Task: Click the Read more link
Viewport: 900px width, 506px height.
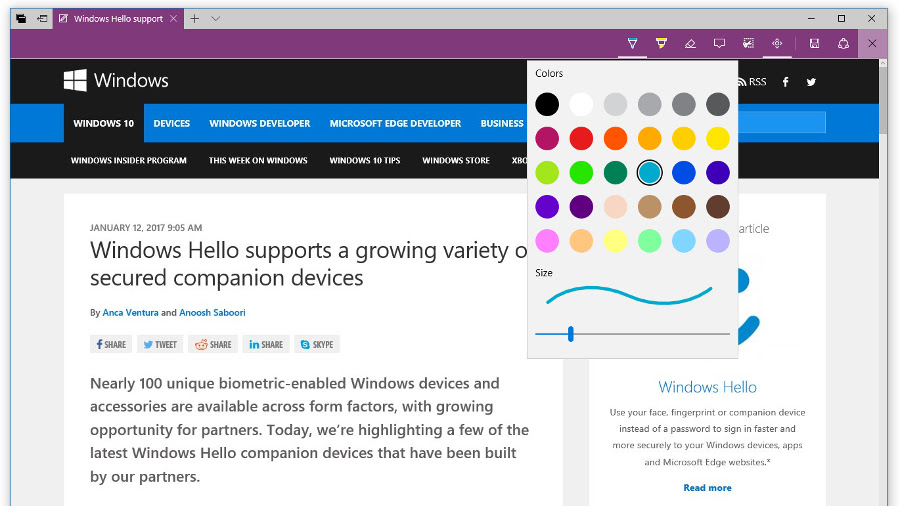Action: (x=707, y=488)
